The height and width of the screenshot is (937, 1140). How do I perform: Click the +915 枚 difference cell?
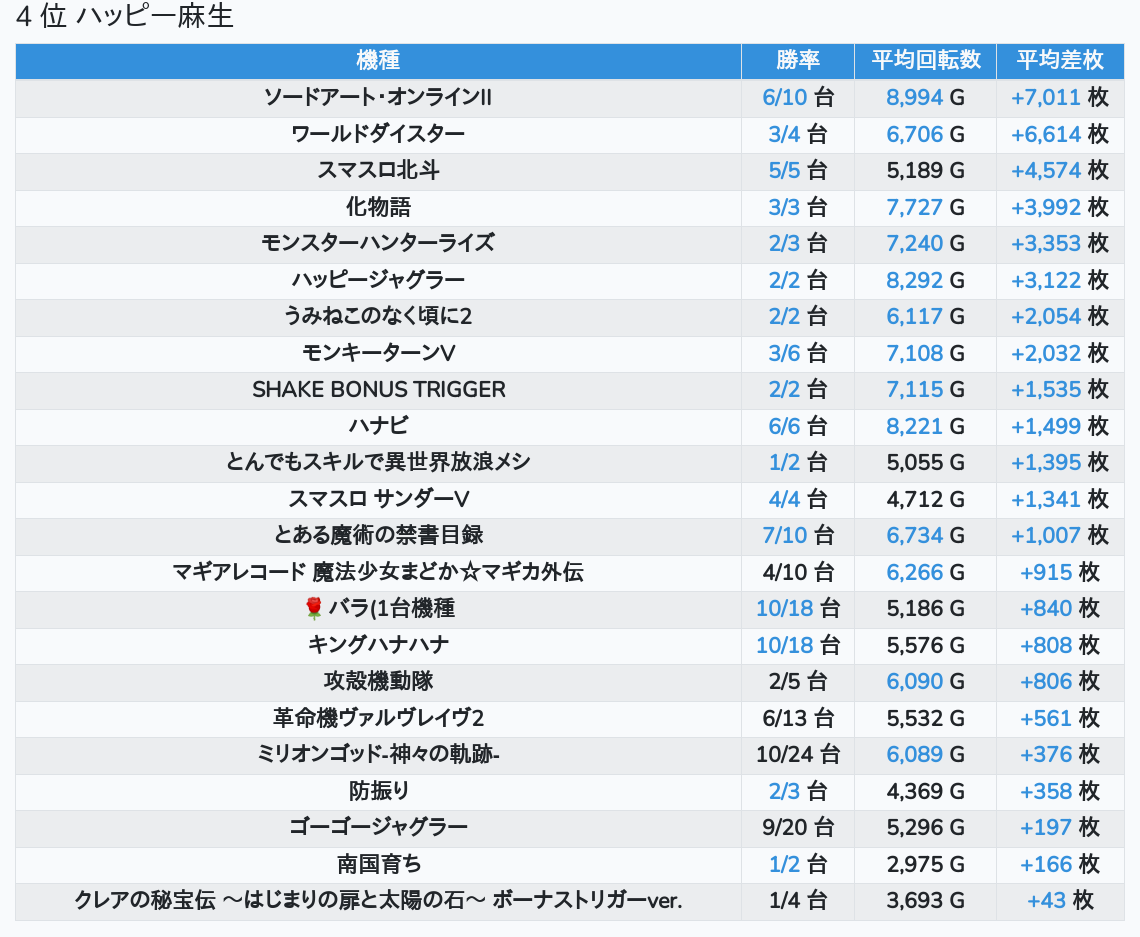(1060, 572)
